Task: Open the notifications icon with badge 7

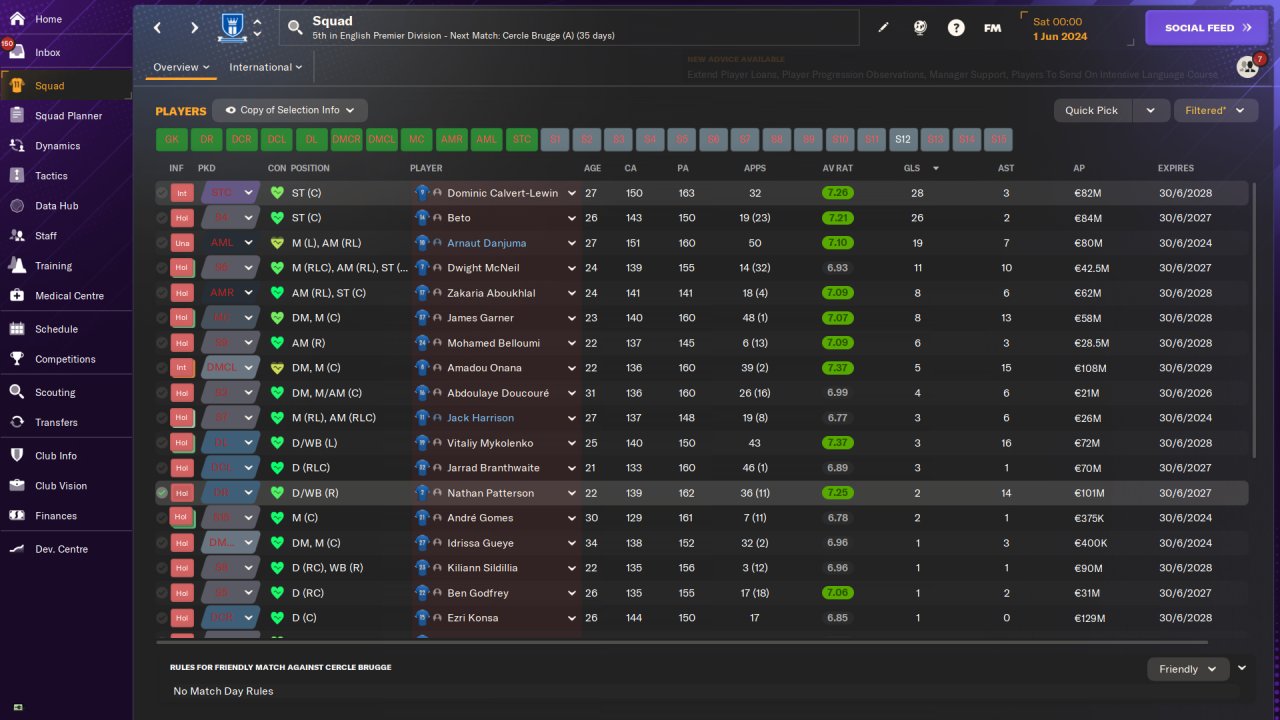Action: point(1246,67)
